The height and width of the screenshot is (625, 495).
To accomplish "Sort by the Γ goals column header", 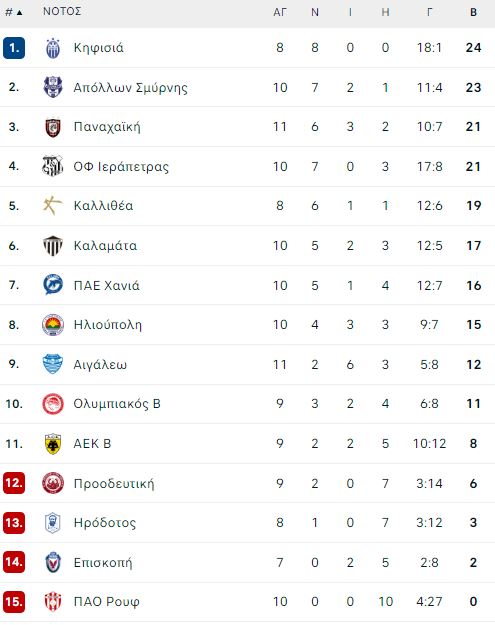I will (429, 12).
